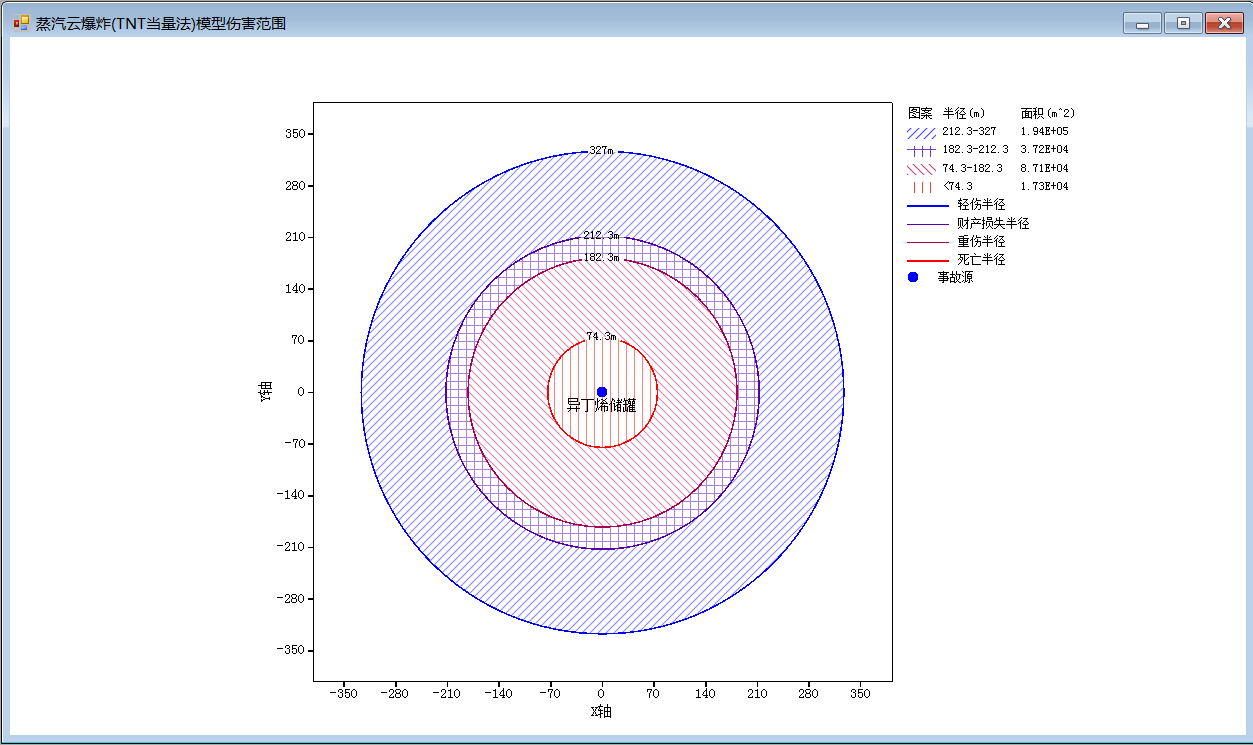Image resolution: width=1253 pixels, height=745 pixels.
Task: Click the 轻伤半径 legend entry
Action: pos(981,205)
